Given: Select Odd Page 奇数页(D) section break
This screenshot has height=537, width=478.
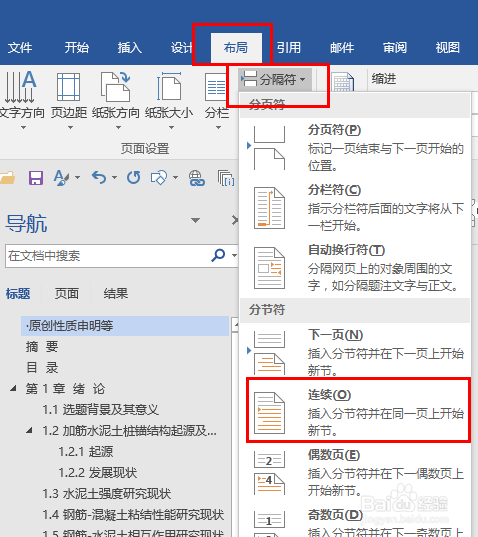Looking at the screenshot, I should pyautogui.click(x=355, y=522).
